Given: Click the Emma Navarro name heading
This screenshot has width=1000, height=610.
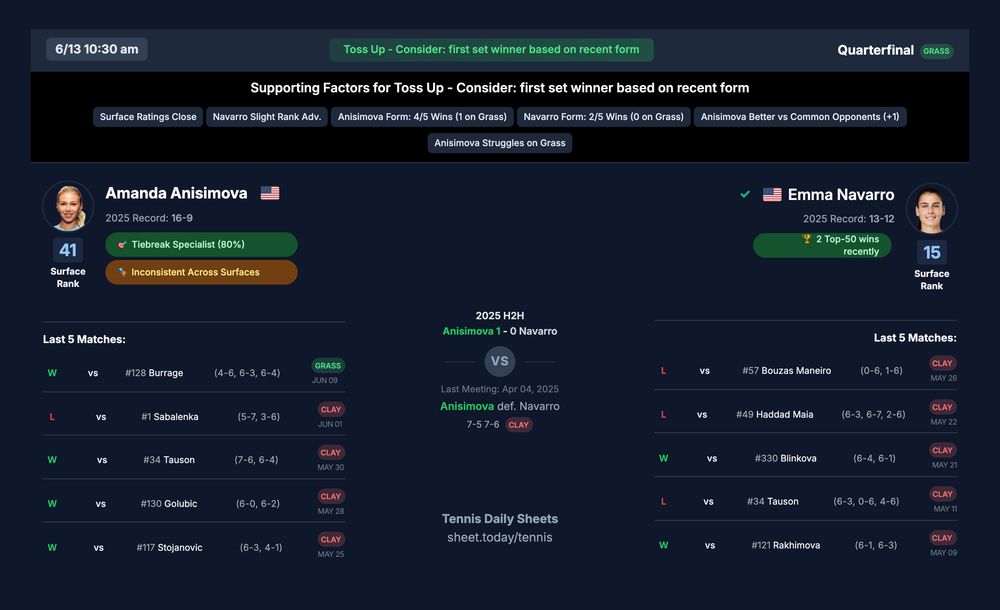Looking at the screenshot, I should coord(841,195).
